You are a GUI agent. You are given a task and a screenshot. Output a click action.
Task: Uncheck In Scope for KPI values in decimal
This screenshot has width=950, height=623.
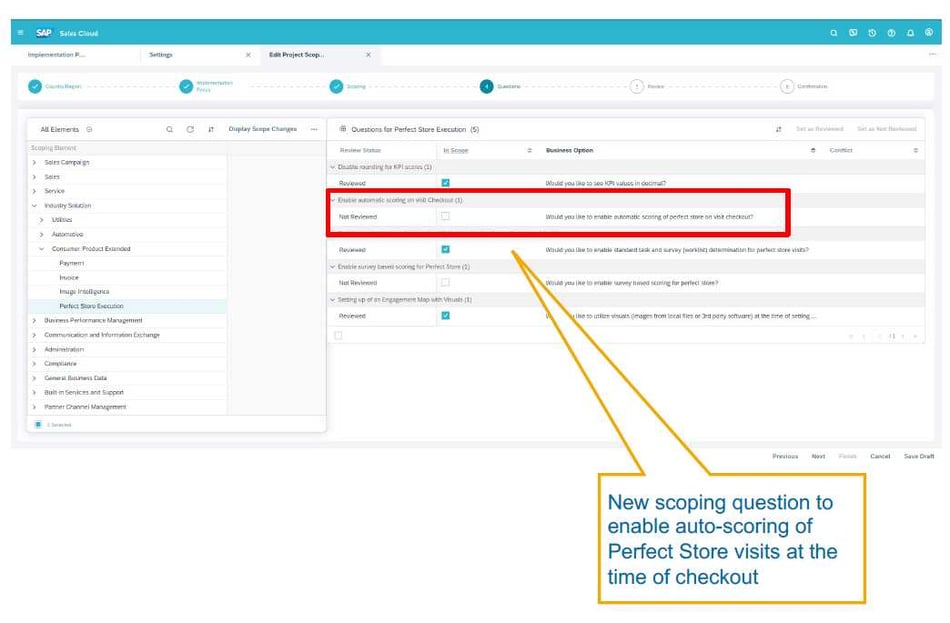(x=445, y=182)
